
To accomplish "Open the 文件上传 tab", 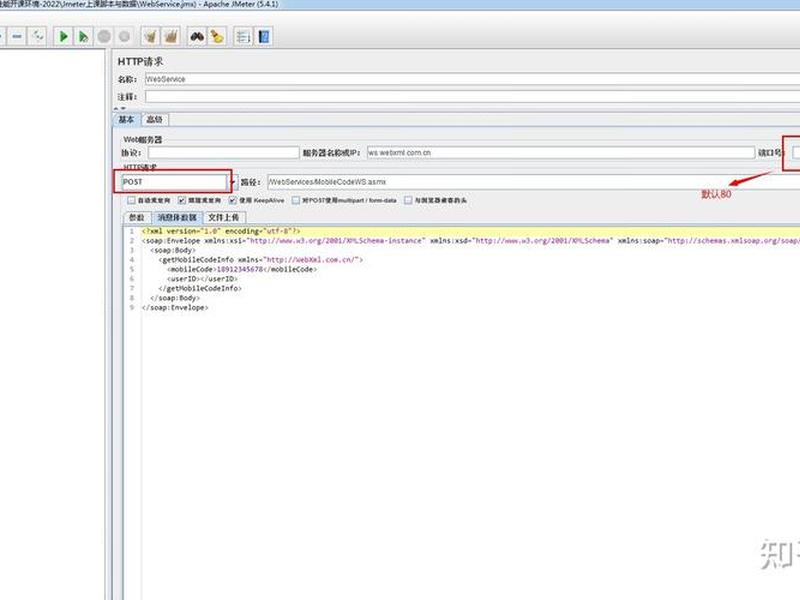I will click(223, 218).
